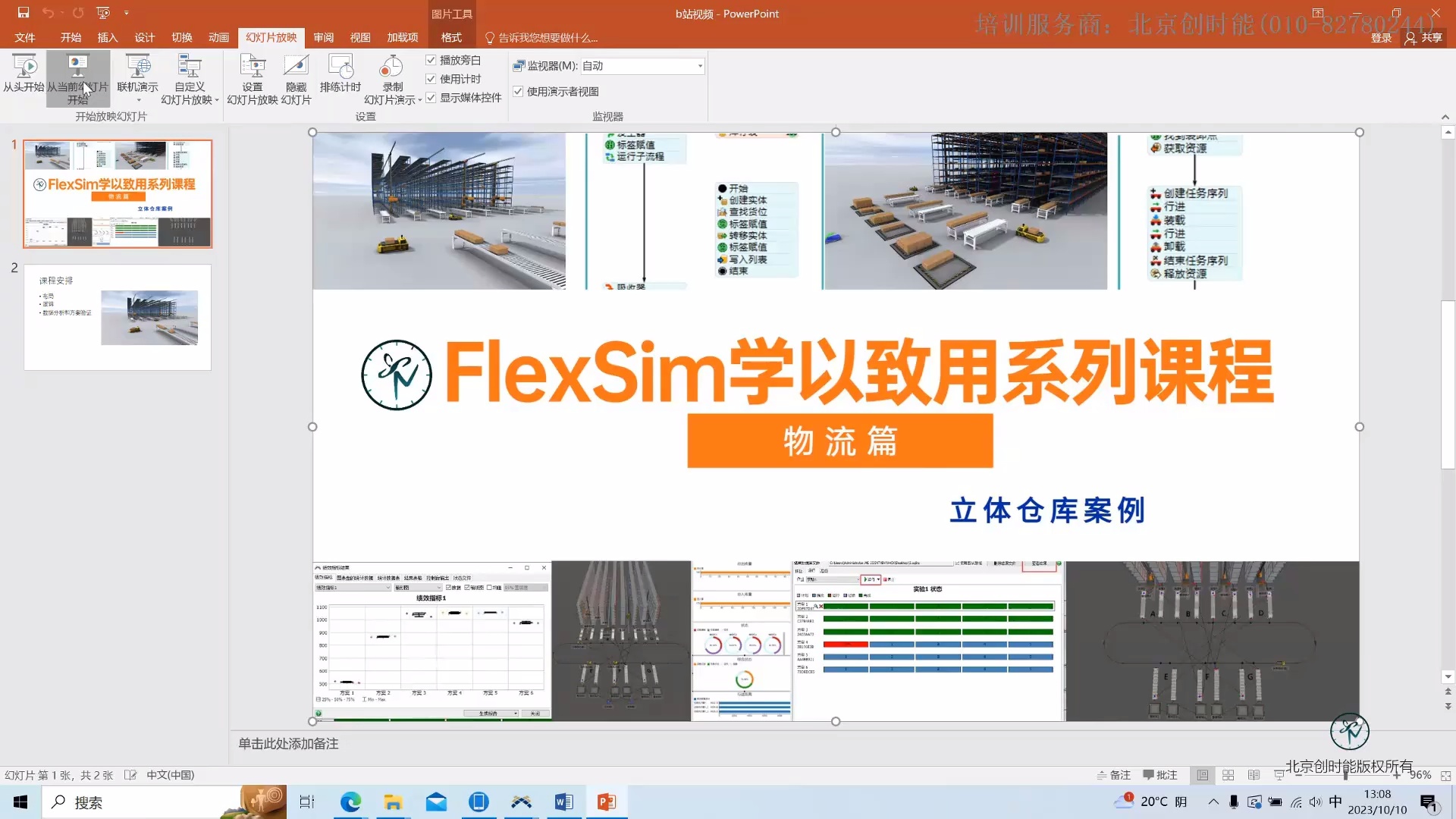Open the 批注 comments pane

point(1161,775)
